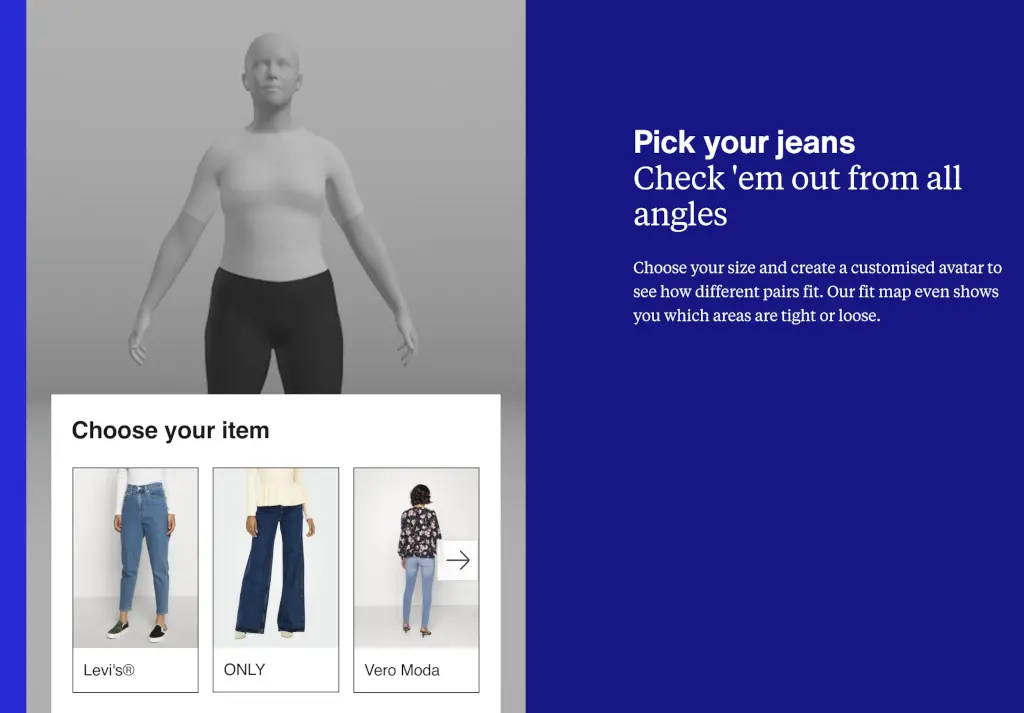
Task: Click the avatar's right hand
Action: 138,345
